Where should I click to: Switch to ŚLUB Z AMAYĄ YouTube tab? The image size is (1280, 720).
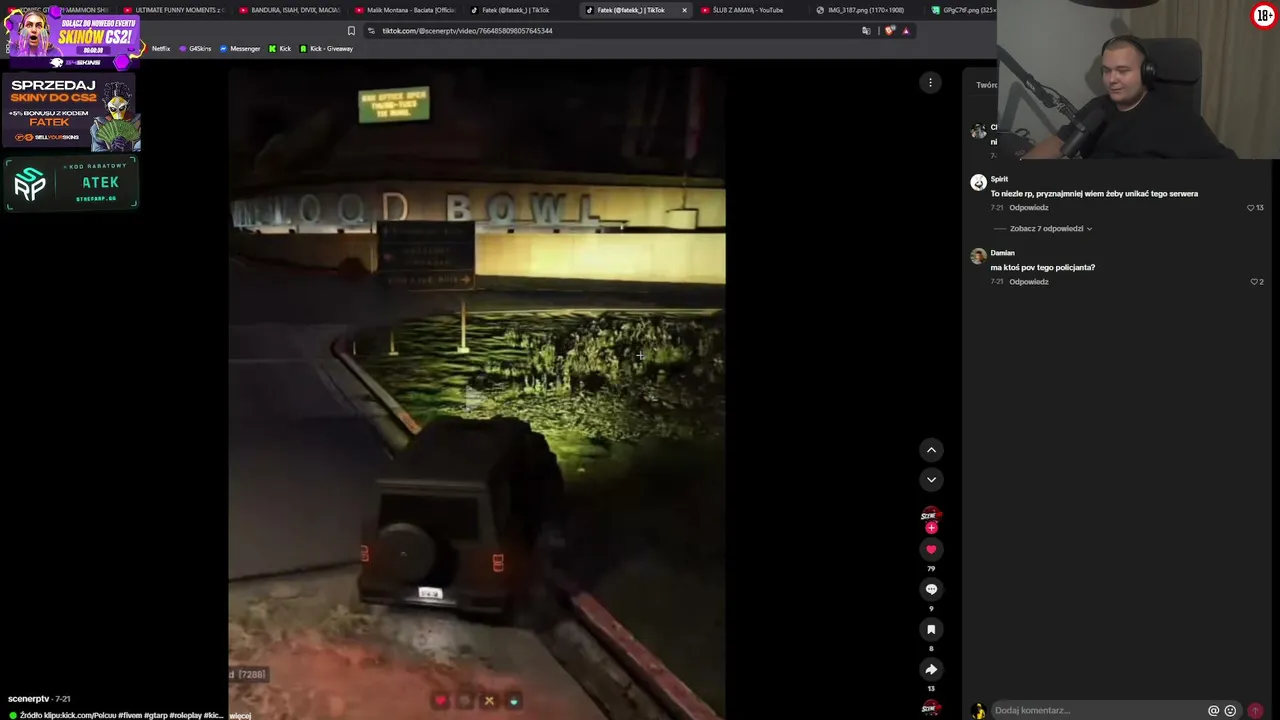(748, 10)
